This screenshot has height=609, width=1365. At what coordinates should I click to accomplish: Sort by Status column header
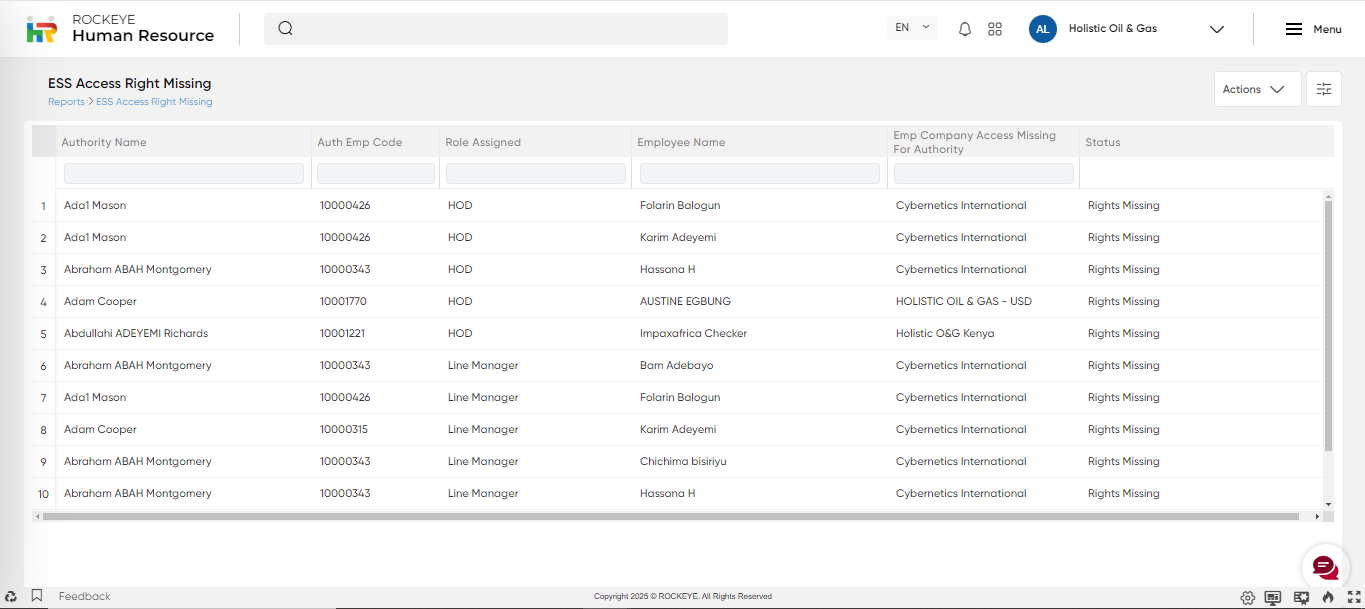(x=1103, y=142)
